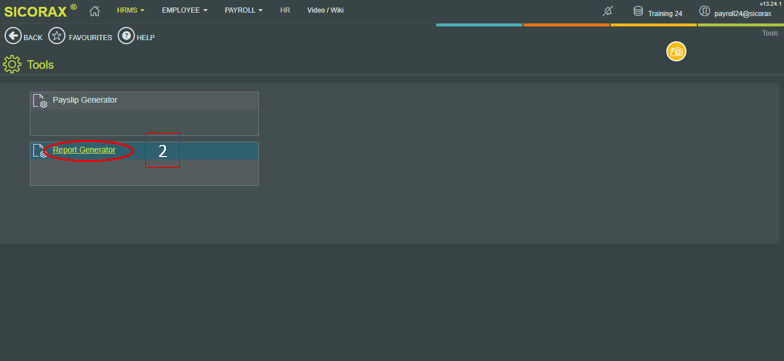Open the Report Generator link
The image size is (784, 361).
point(84,150)
